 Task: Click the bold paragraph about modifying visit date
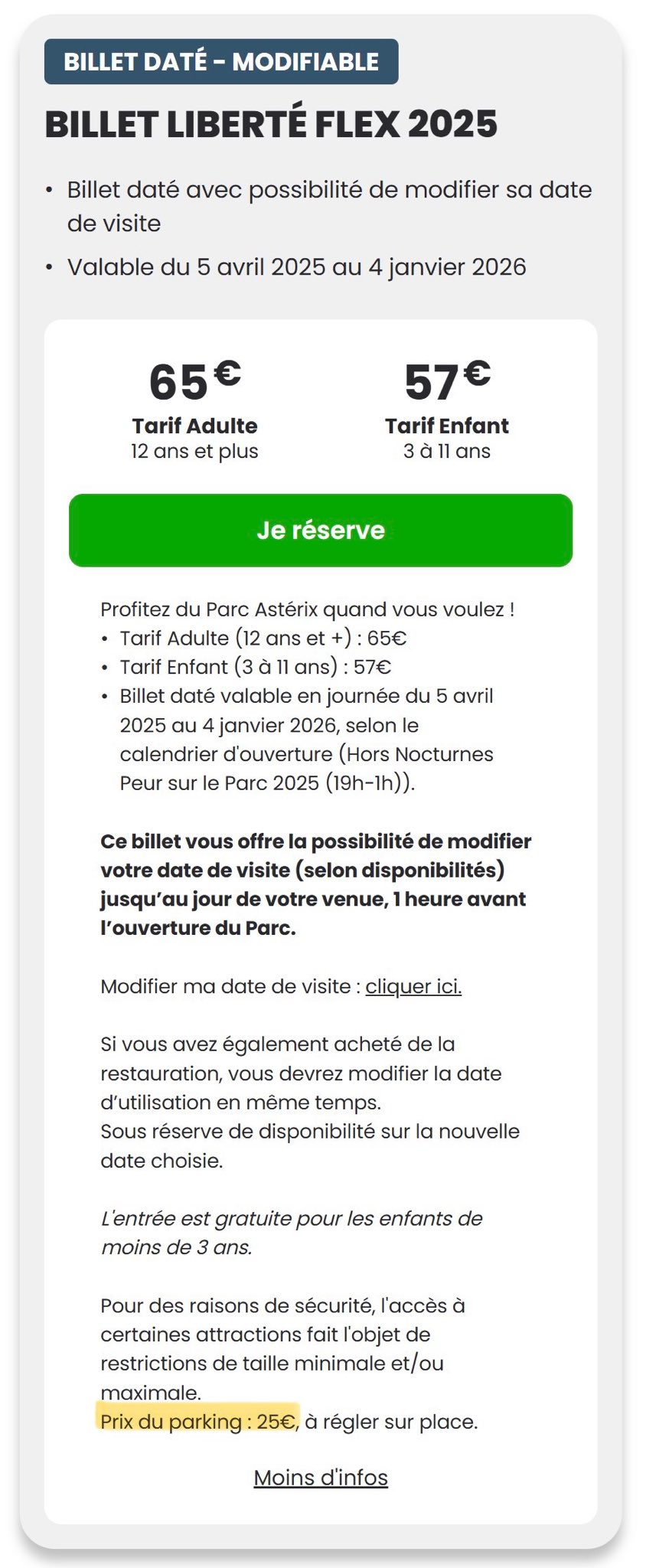(x=315, y=884)
